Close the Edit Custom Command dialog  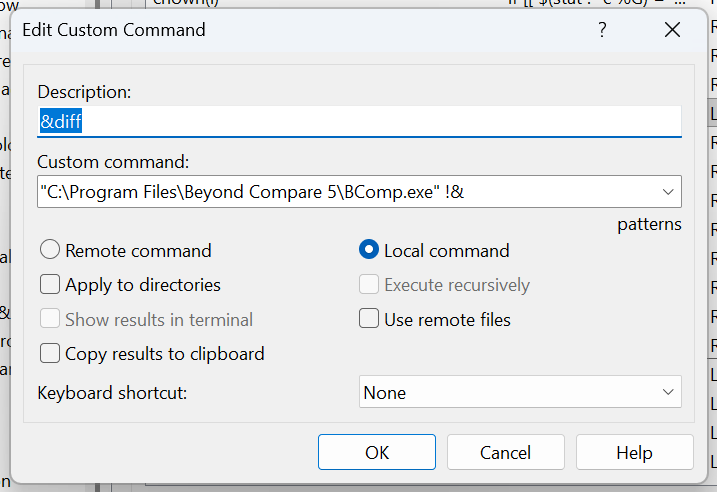672,30
